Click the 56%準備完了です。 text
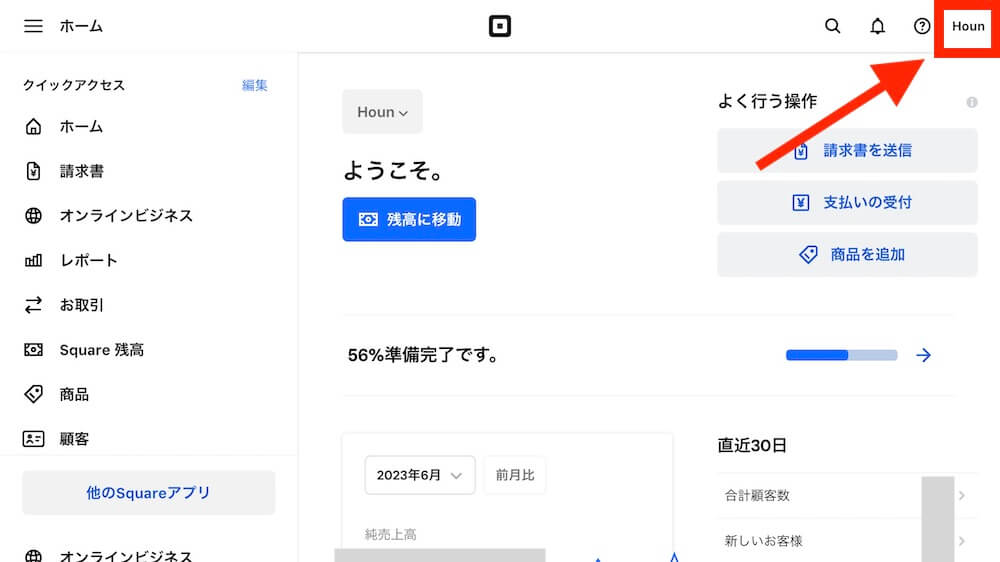This screenshot has height=562, width=1000. (x=423, y=355)
